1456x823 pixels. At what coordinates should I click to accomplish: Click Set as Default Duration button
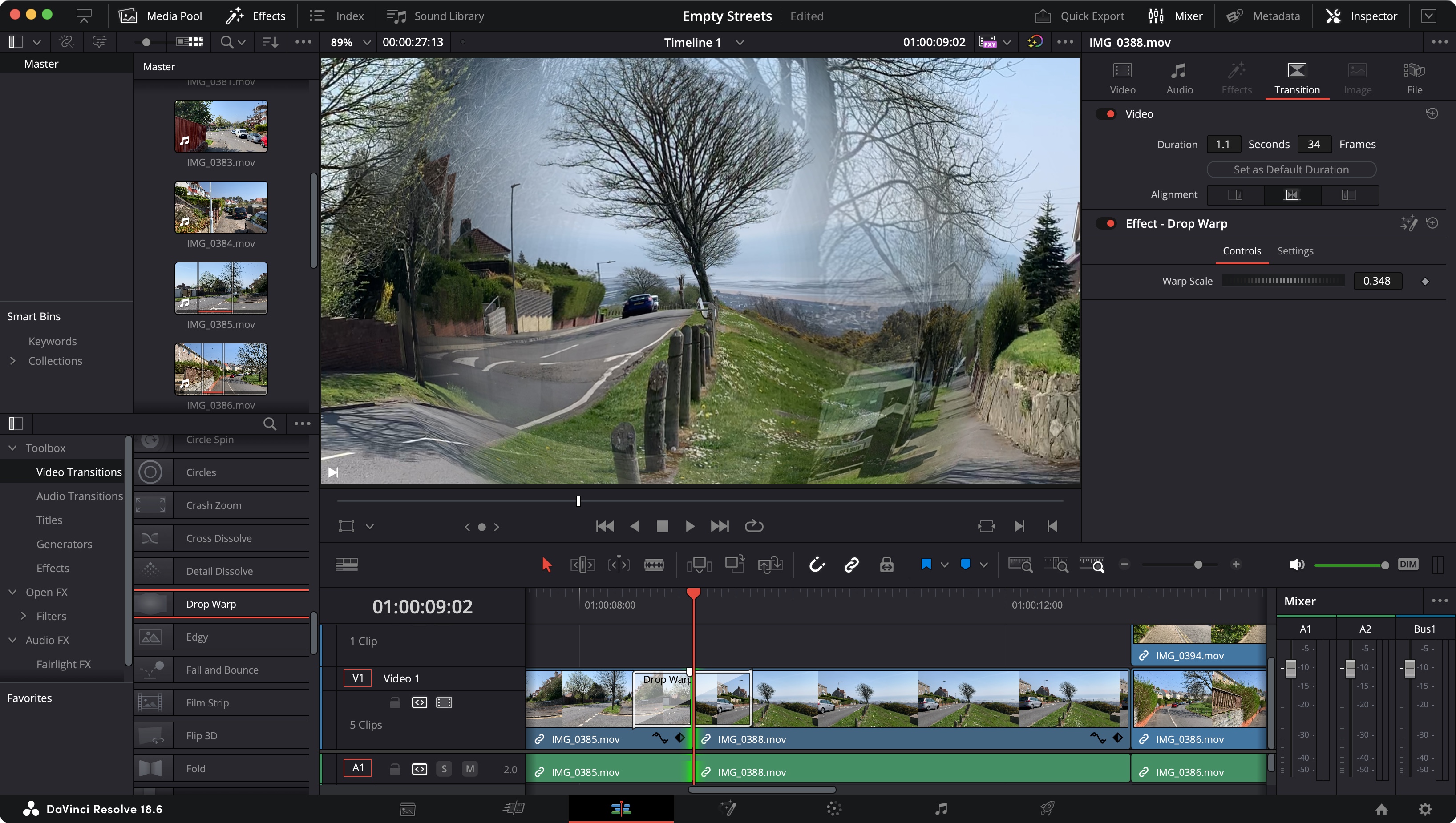1291,168
